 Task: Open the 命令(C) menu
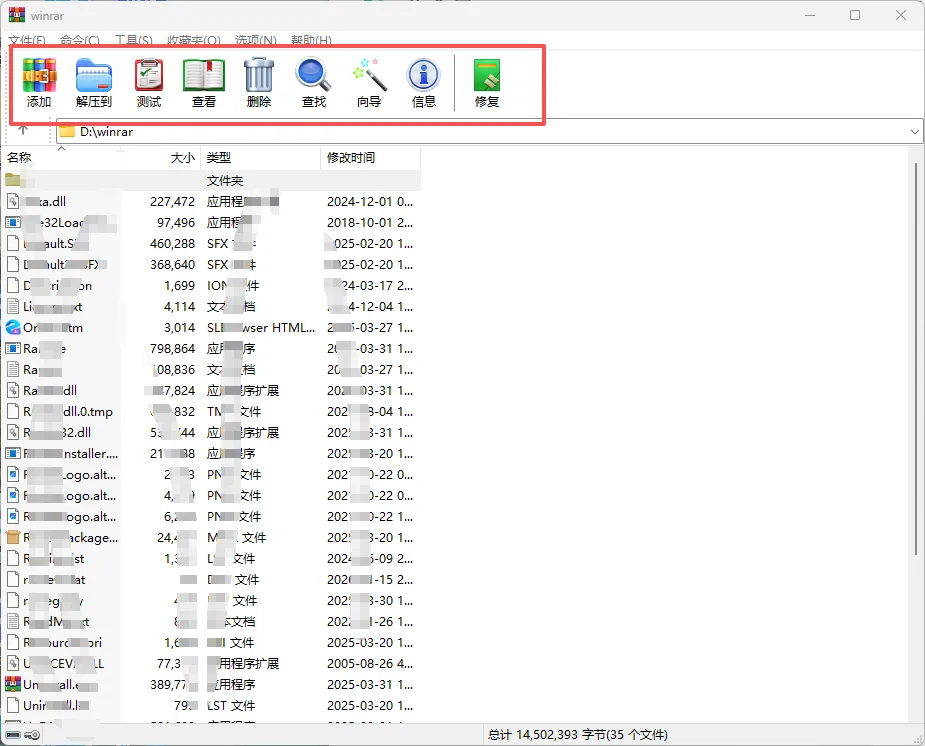pos(80,40)
